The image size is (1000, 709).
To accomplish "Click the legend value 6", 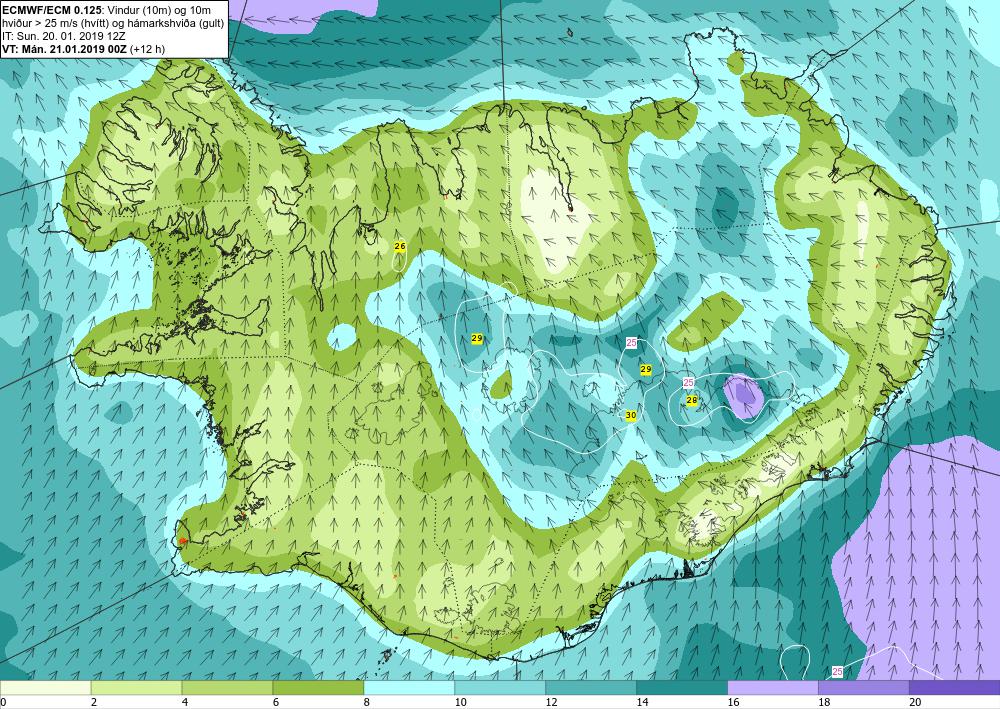I will pos(276,703).
